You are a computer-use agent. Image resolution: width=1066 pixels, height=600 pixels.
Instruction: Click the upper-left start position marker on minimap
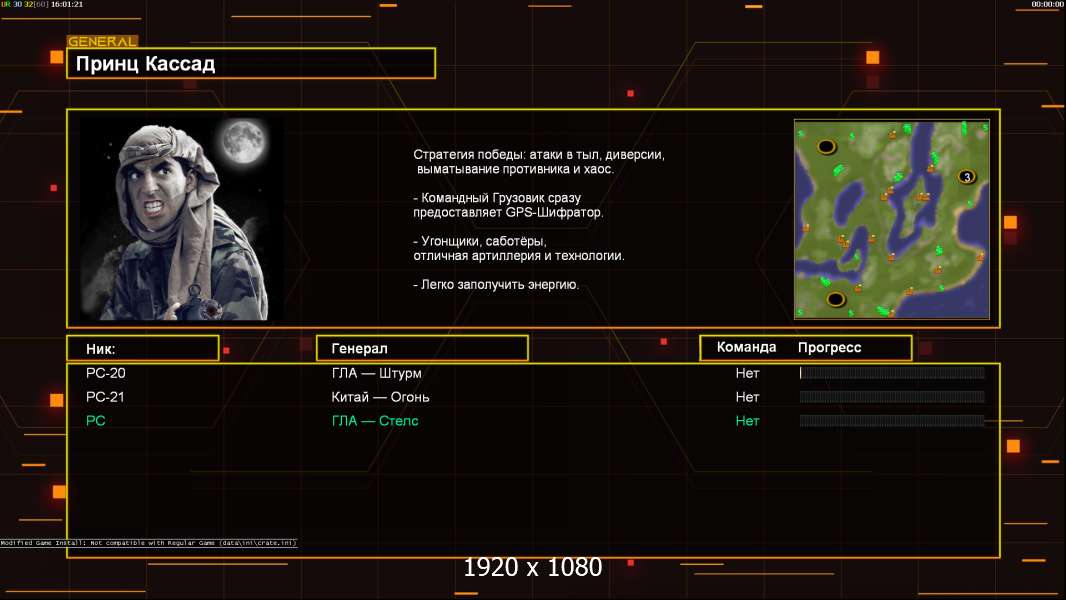click(826, 146)
